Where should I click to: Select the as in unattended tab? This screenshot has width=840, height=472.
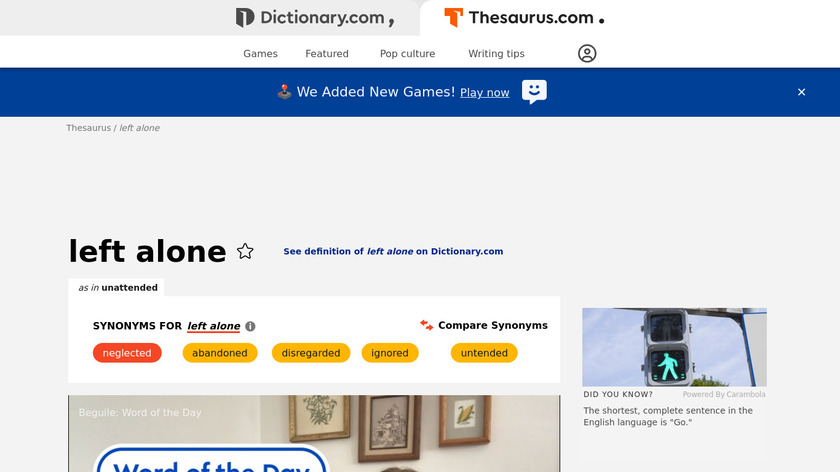click(x=116, y=288)
